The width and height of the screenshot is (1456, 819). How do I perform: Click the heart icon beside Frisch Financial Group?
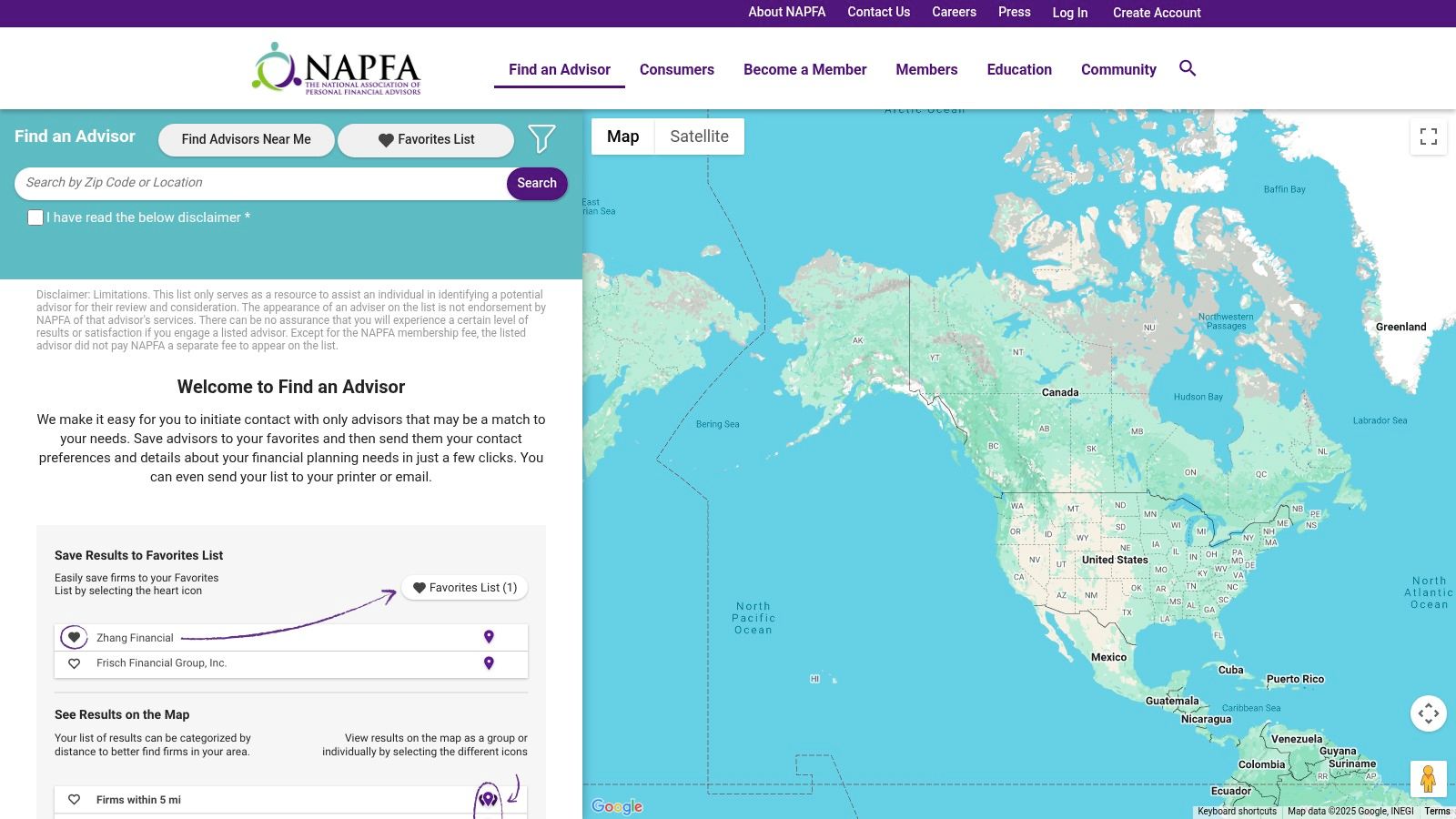[75, 663]
